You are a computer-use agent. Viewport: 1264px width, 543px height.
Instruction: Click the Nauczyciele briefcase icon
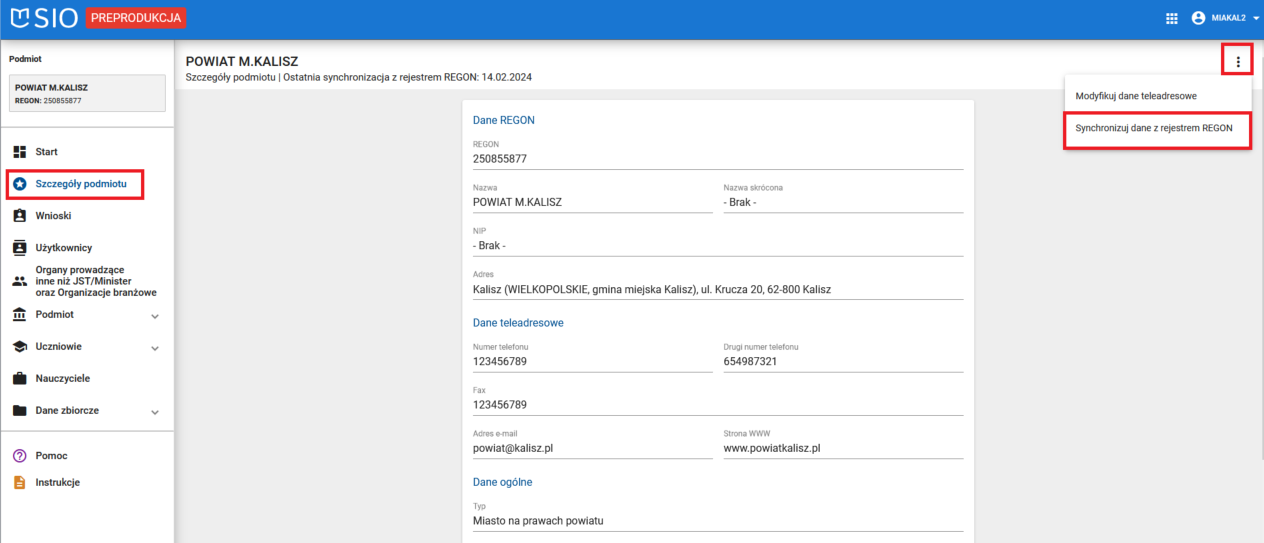coord(19,379)
